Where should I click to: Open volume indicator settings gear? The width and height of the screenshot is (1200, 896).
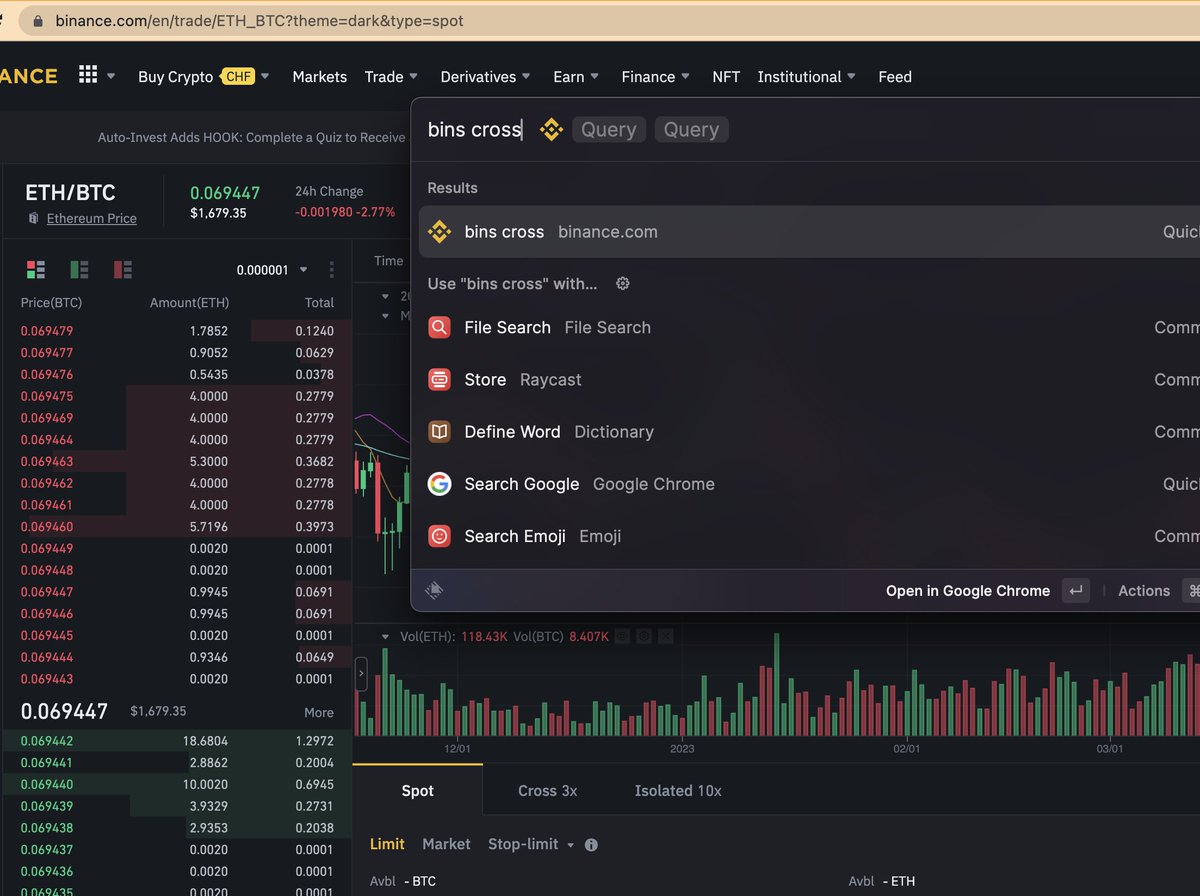tap(644, 636)
